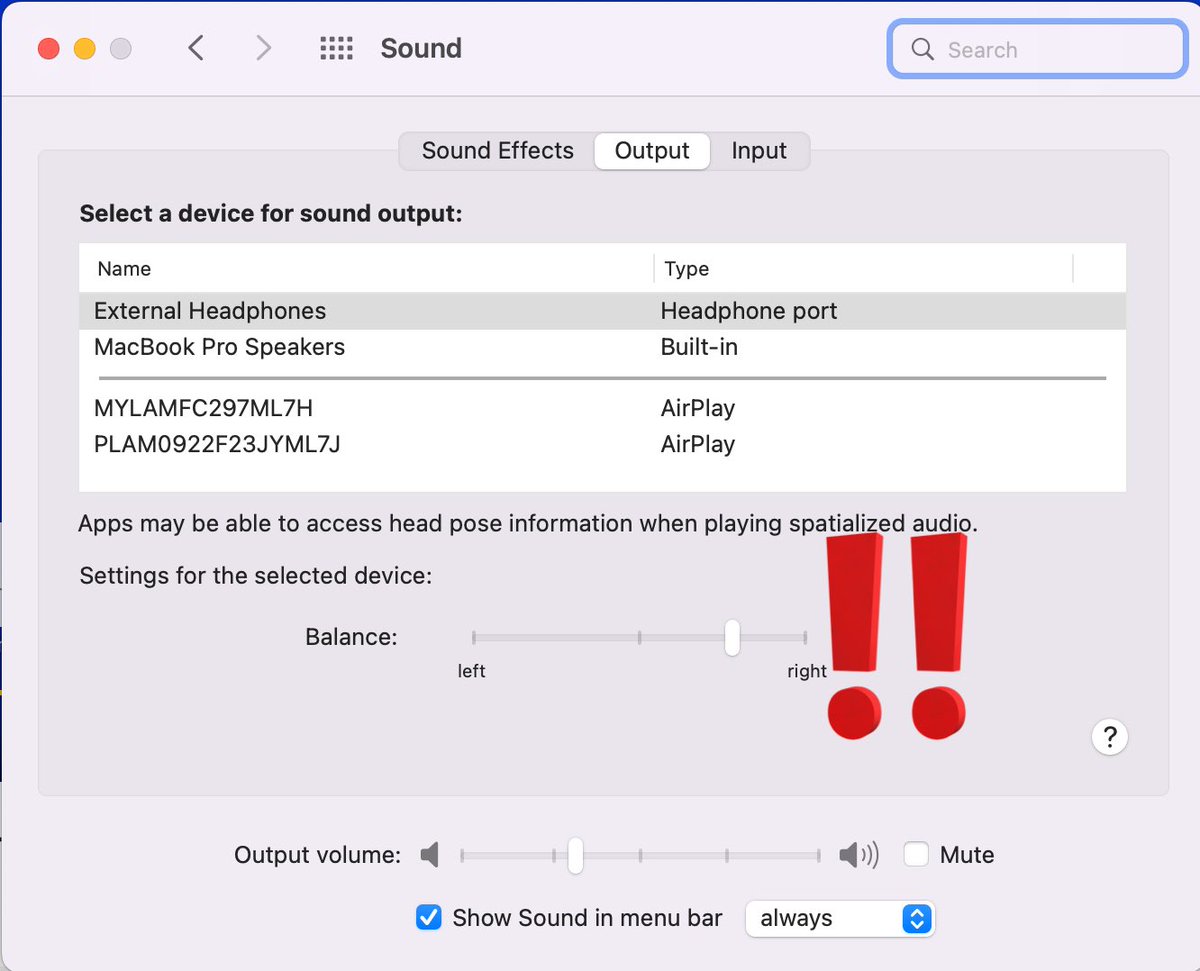Switch to the Input tab
Screen dimensions: 1200x971
pos(759,151)
